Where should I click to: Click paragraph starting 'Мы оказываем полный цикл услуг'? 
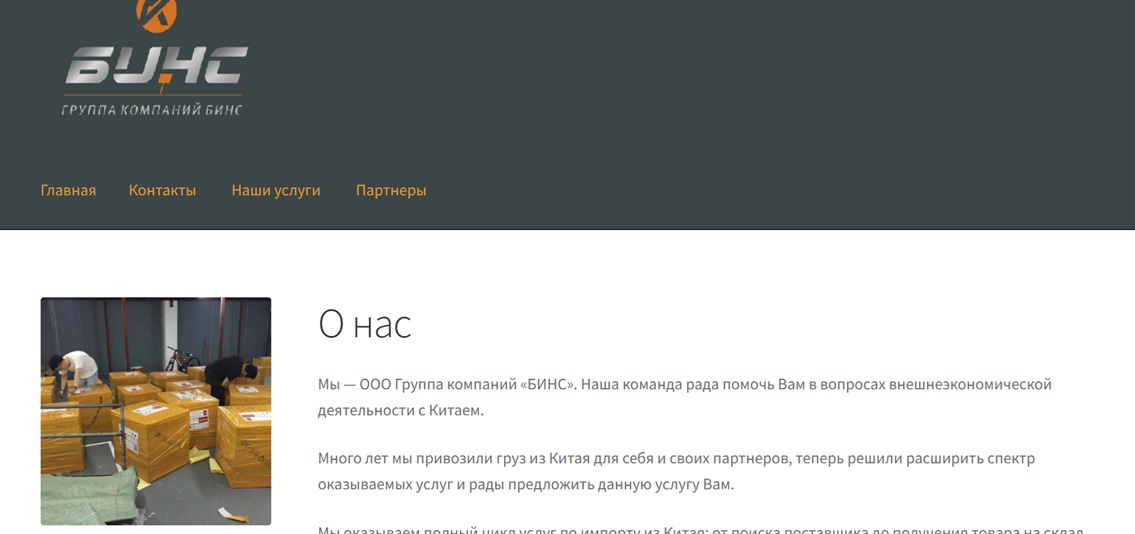click(700, 530)
